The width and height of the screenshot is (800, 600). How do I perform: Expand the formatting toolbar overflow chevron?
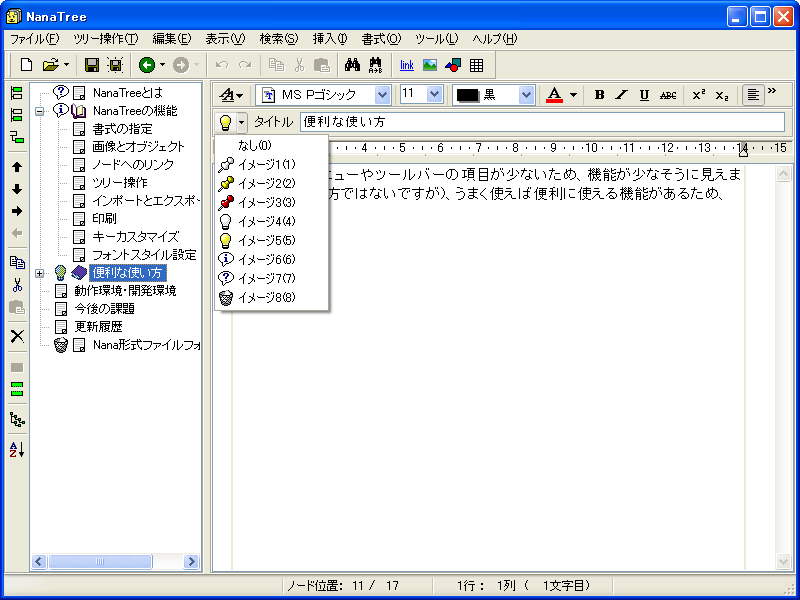click(x=772, y=91)
